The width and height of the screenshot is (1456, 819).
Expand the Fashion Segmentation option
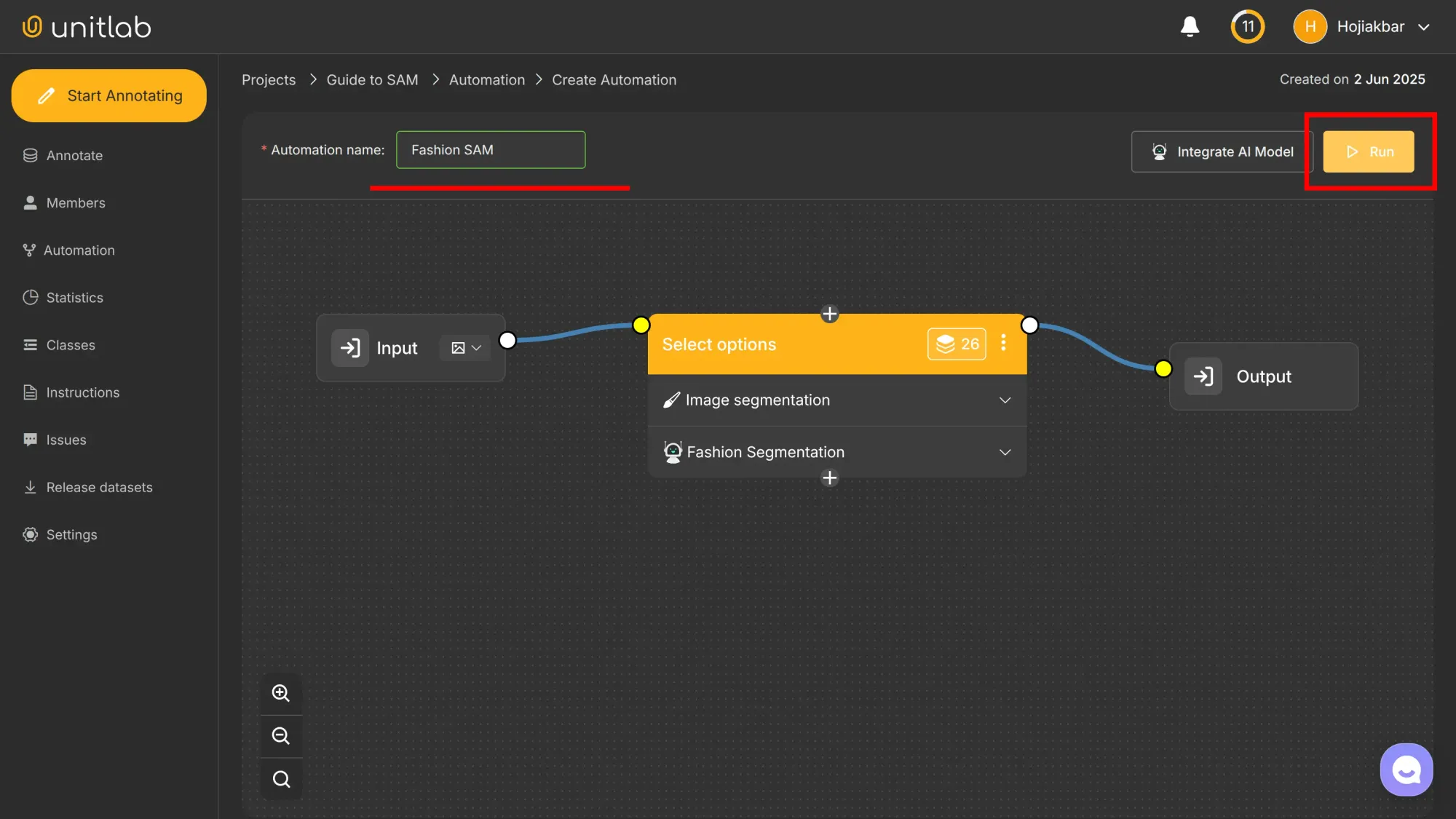(x=1005, y=451)
